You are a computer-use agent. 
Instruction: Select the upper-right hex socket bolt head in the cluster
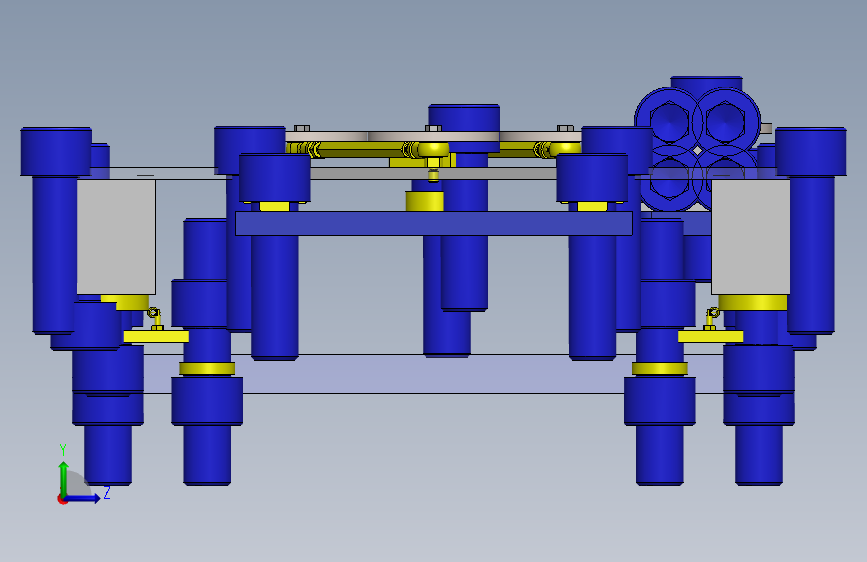[725, 121]
